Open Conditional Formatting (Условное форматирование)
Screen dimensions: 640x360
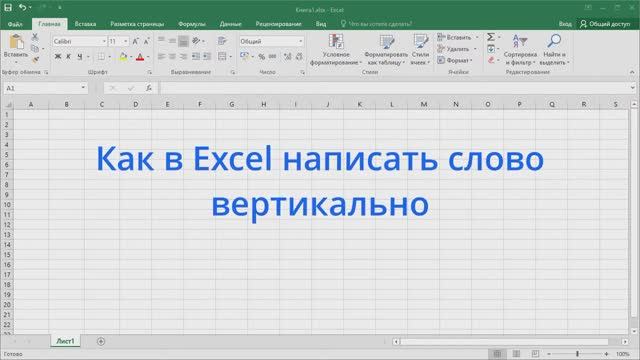pos(336,50)
